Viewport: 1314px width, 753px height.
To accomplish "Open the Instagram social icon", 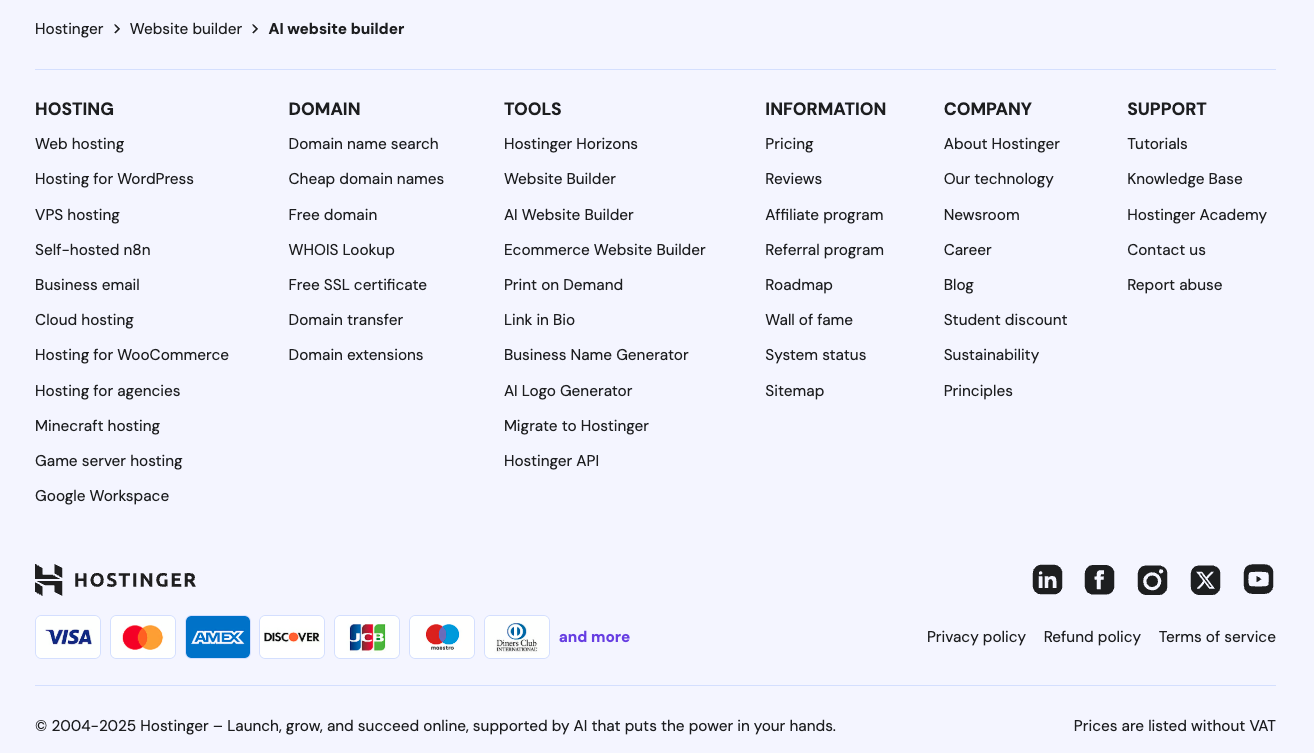I will coord(1152,579).
